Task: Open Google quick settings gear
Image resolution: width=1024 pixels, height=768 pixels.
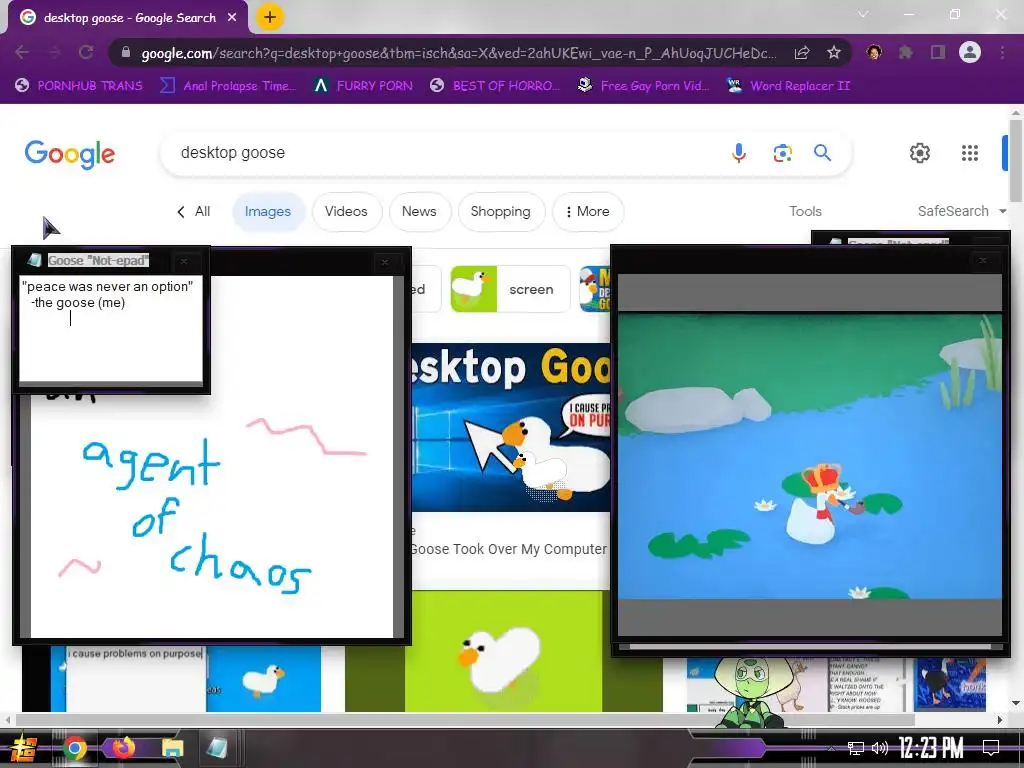Action: click(920, 153)
